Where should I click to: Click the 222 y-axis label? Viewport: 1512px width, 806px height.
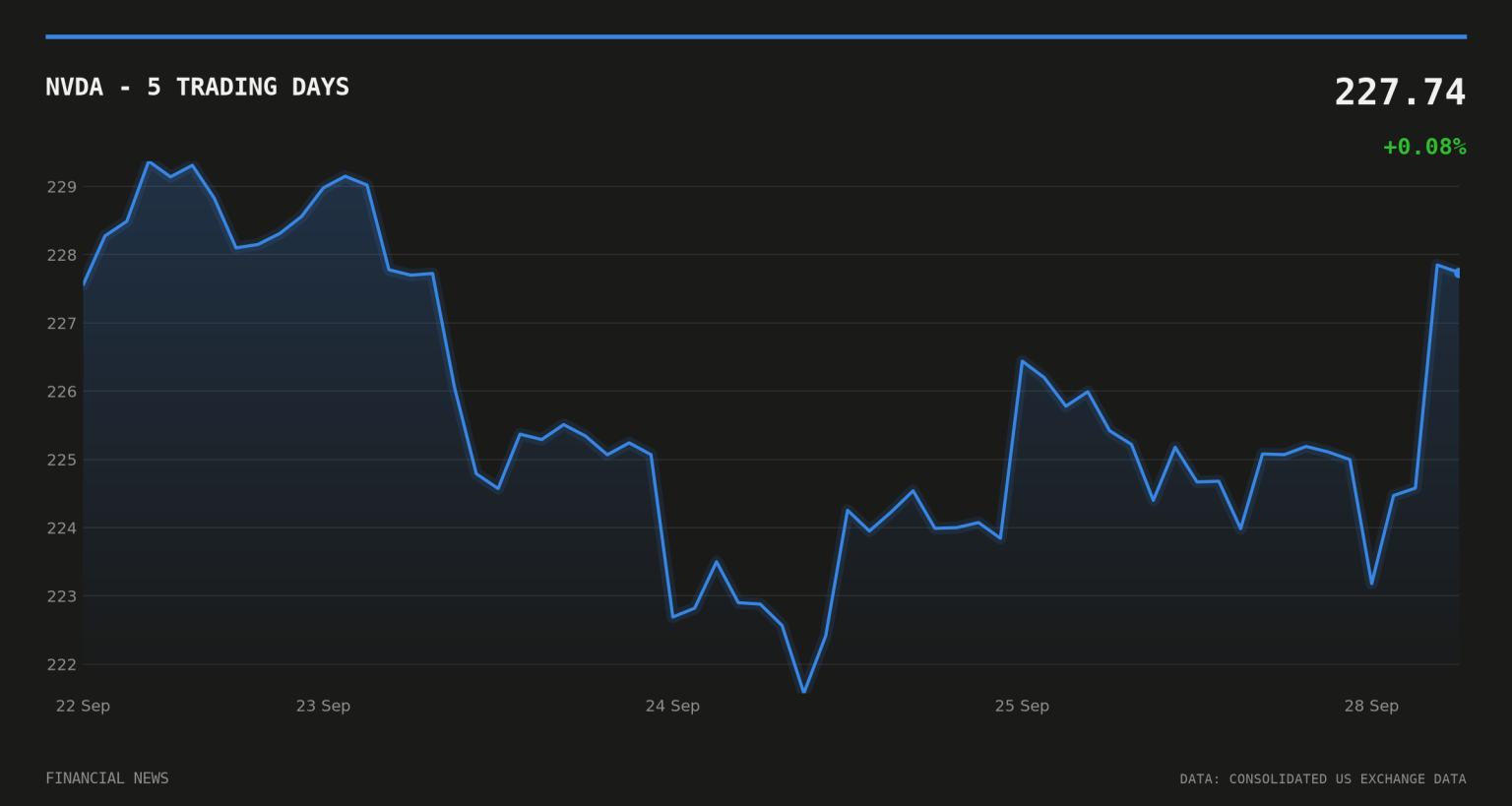click(x=61, y=664)
